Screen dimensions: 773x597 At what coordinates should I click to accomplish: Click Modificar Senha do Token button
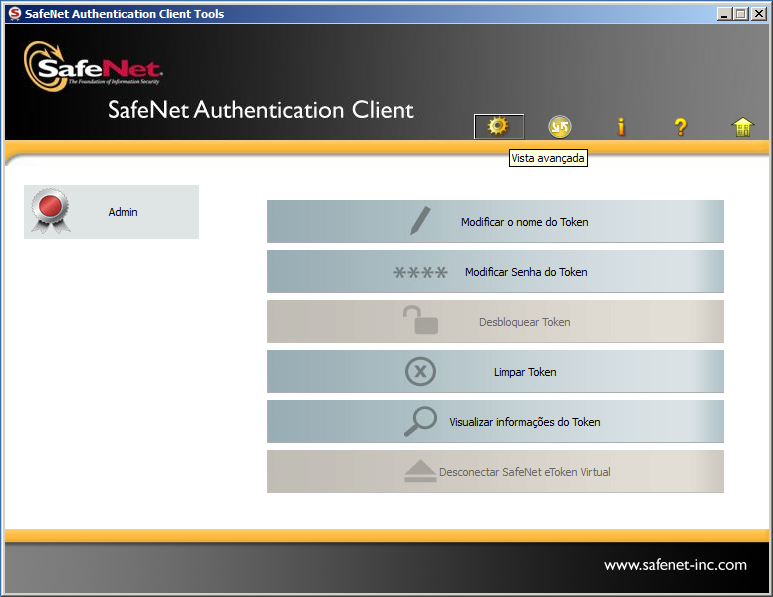tap(495, 272)
